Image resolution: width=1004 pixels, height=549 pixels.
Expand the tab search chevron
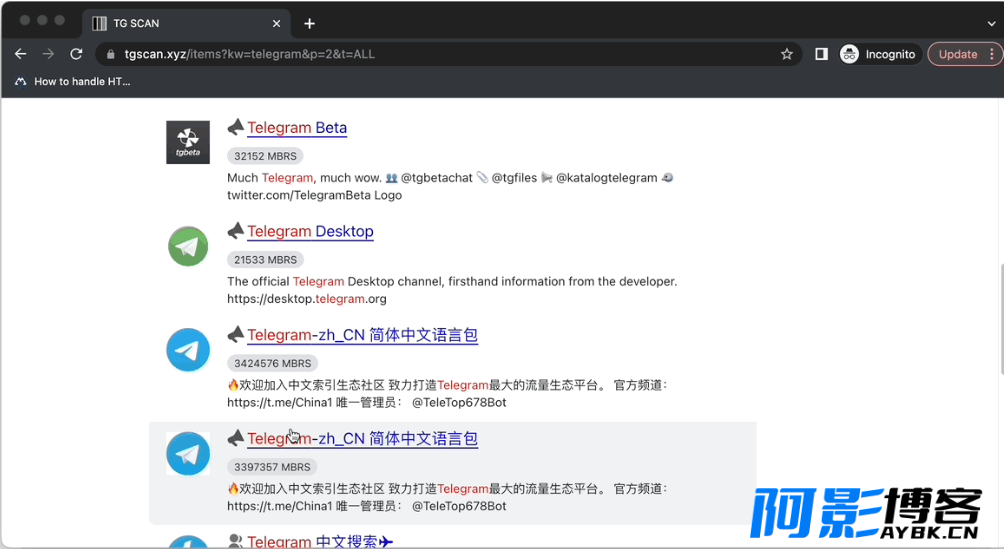point(991,24)
